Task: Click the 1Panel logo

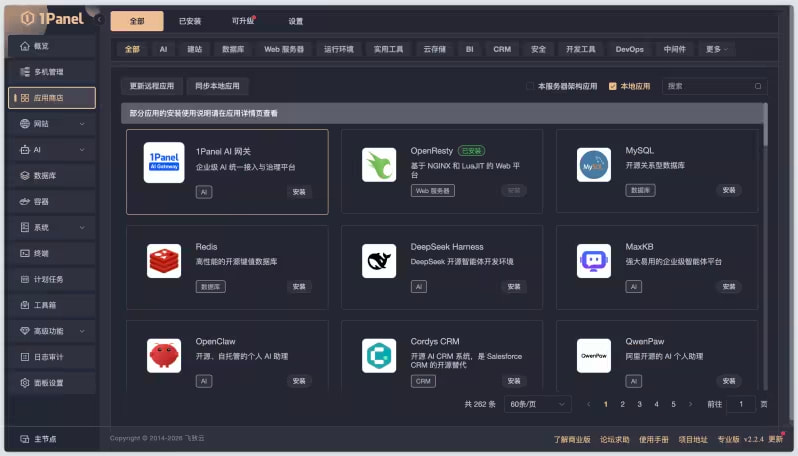Action: click(x=52, y=19)
